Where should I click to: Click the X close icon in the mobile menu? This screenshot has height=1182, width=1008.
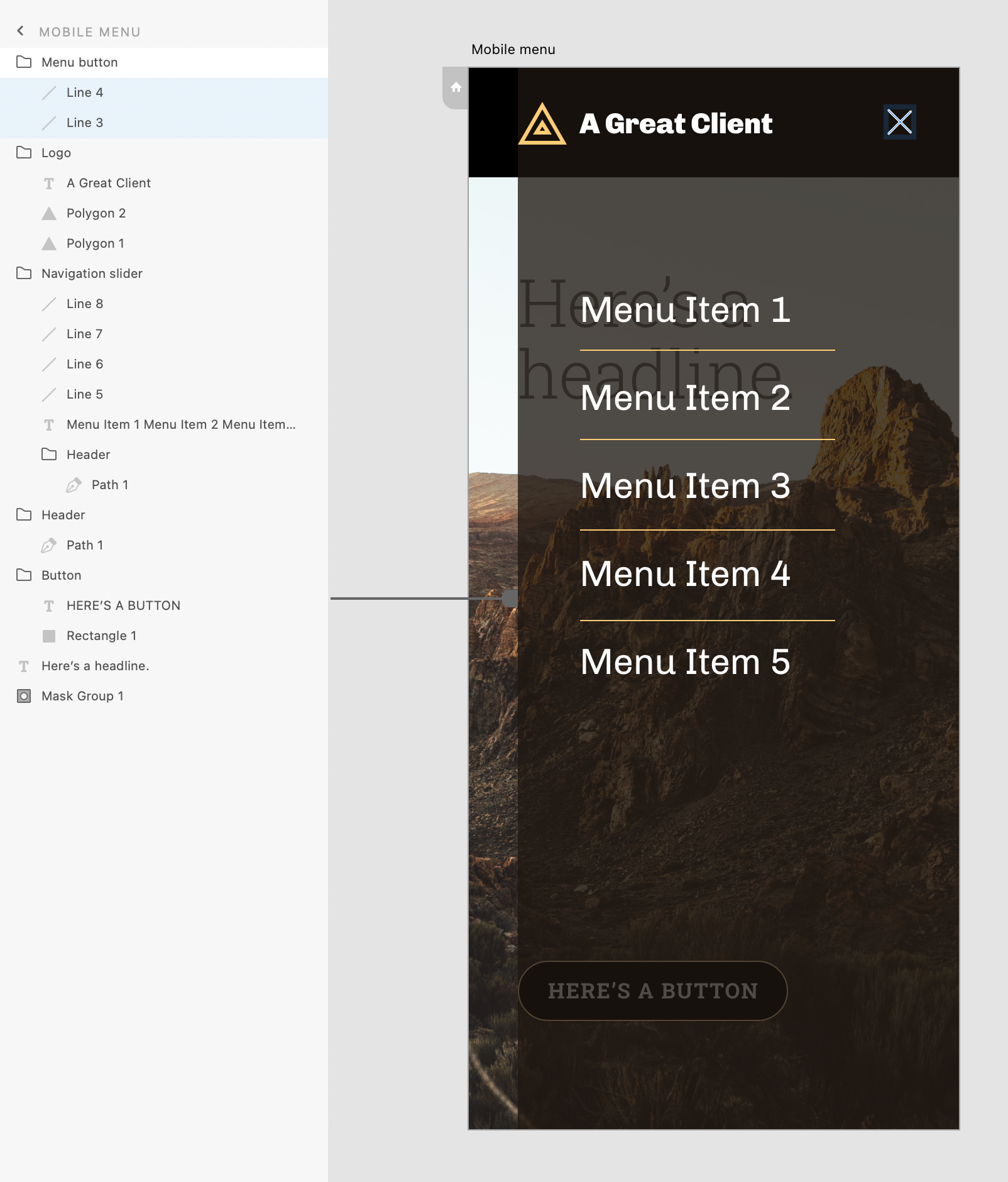click(x=900, y=122)
